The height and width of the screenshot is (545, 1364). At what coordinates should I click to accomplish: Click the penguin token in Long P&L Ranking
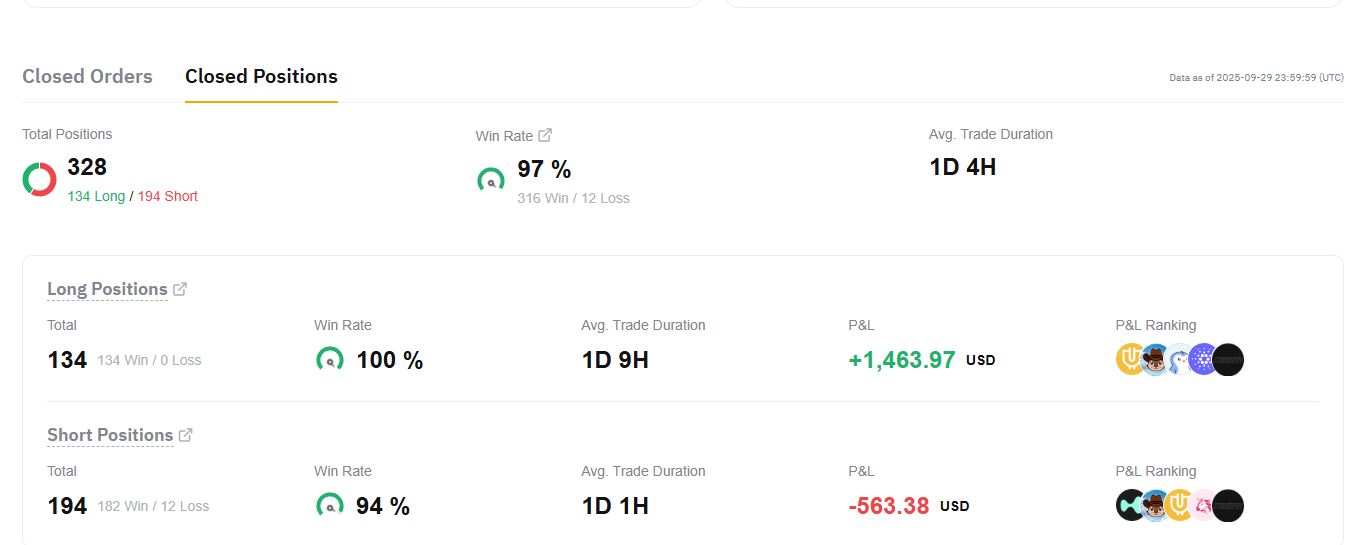(1181, 359)
